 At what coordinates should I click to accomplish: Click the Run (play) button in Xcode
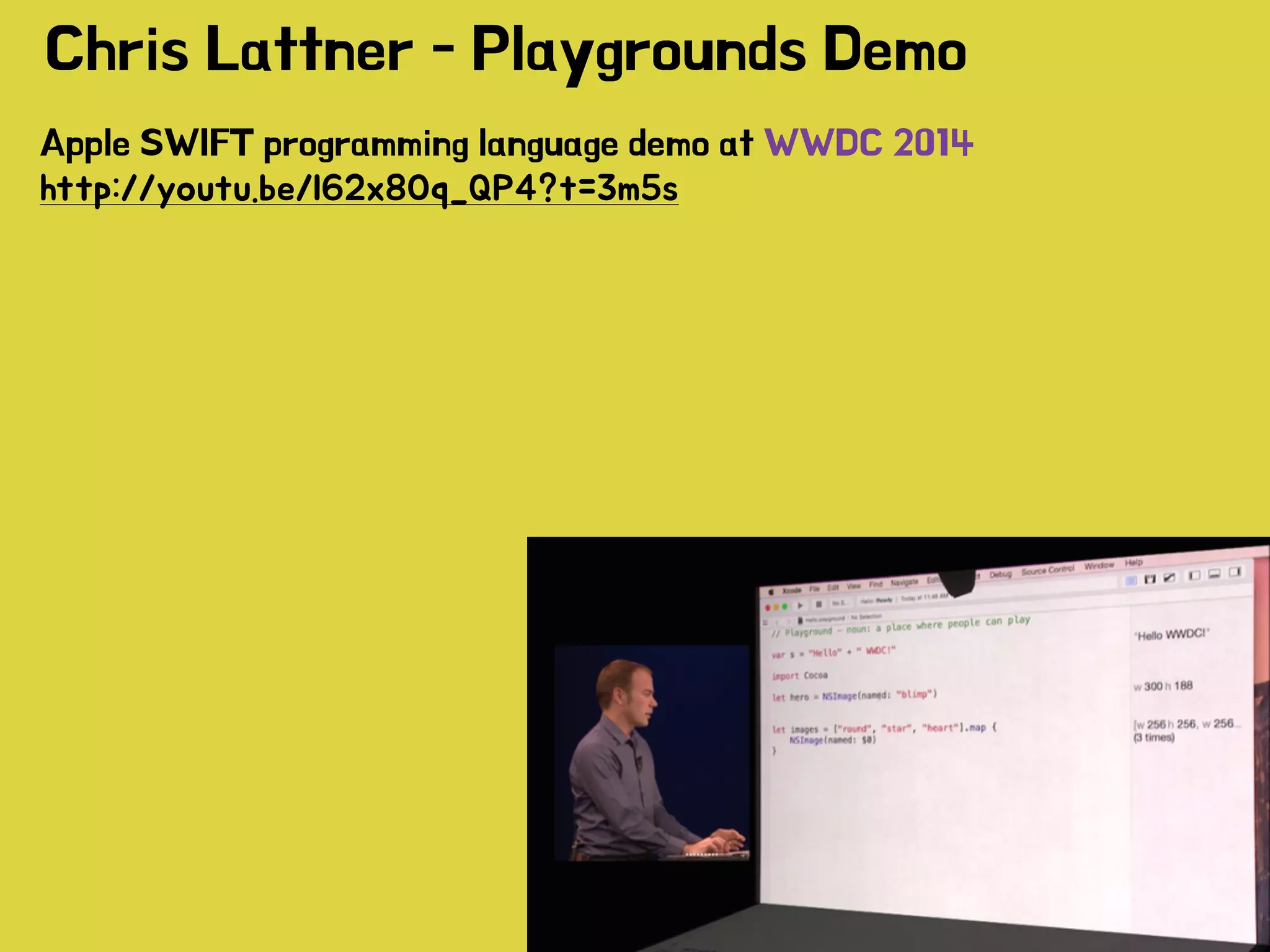(x=800, y=606)
